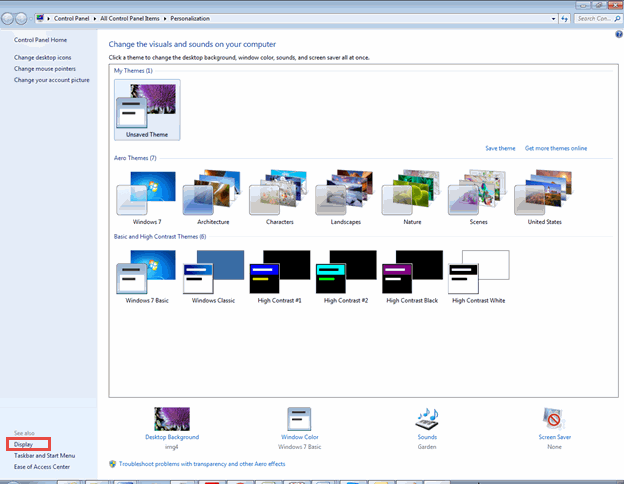Image resolution: width=624 pixels, height=484 pixels.
Task: Click Get more themes online link
Action: pos(556,148)
